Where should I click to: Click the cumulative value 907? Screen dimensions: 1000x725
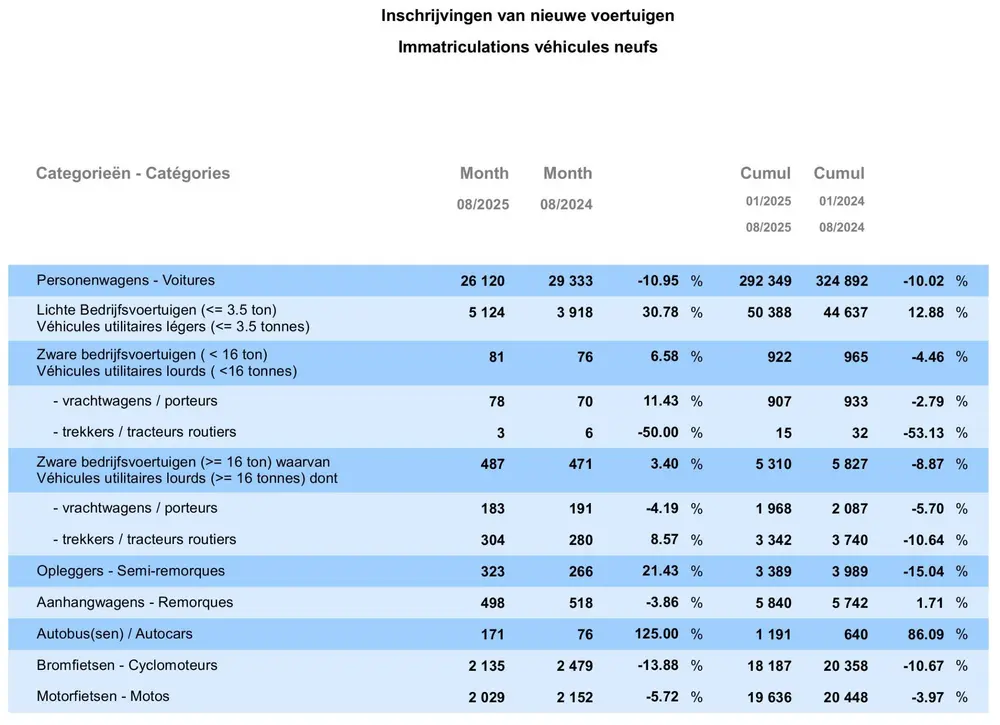coord(779,402)
